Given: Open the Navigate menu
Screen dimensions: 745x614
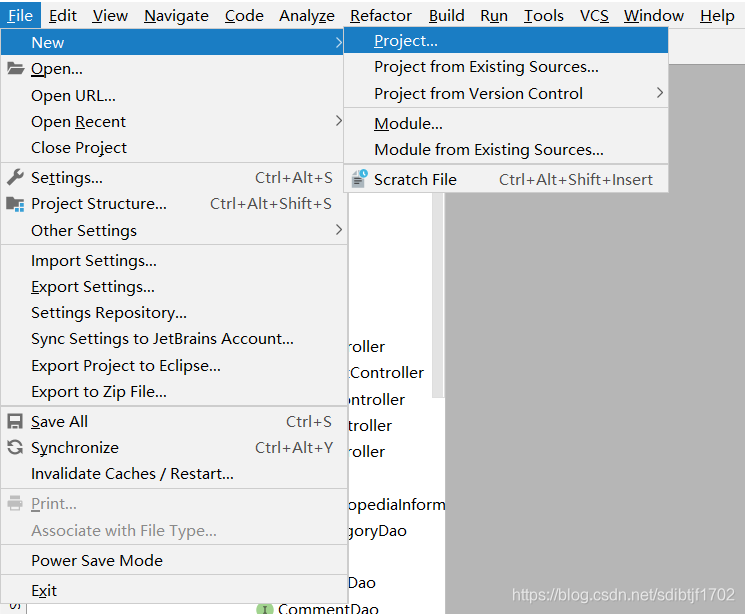Looking at the screenshot, I should coord(176,16).
